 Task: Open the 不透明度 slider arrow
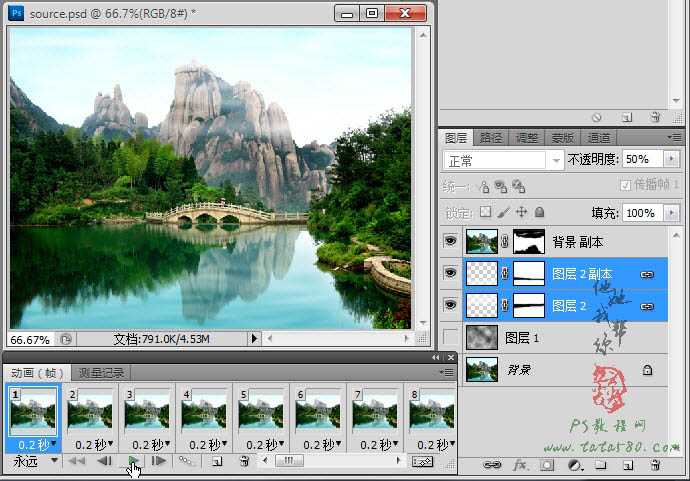(671, 159)
